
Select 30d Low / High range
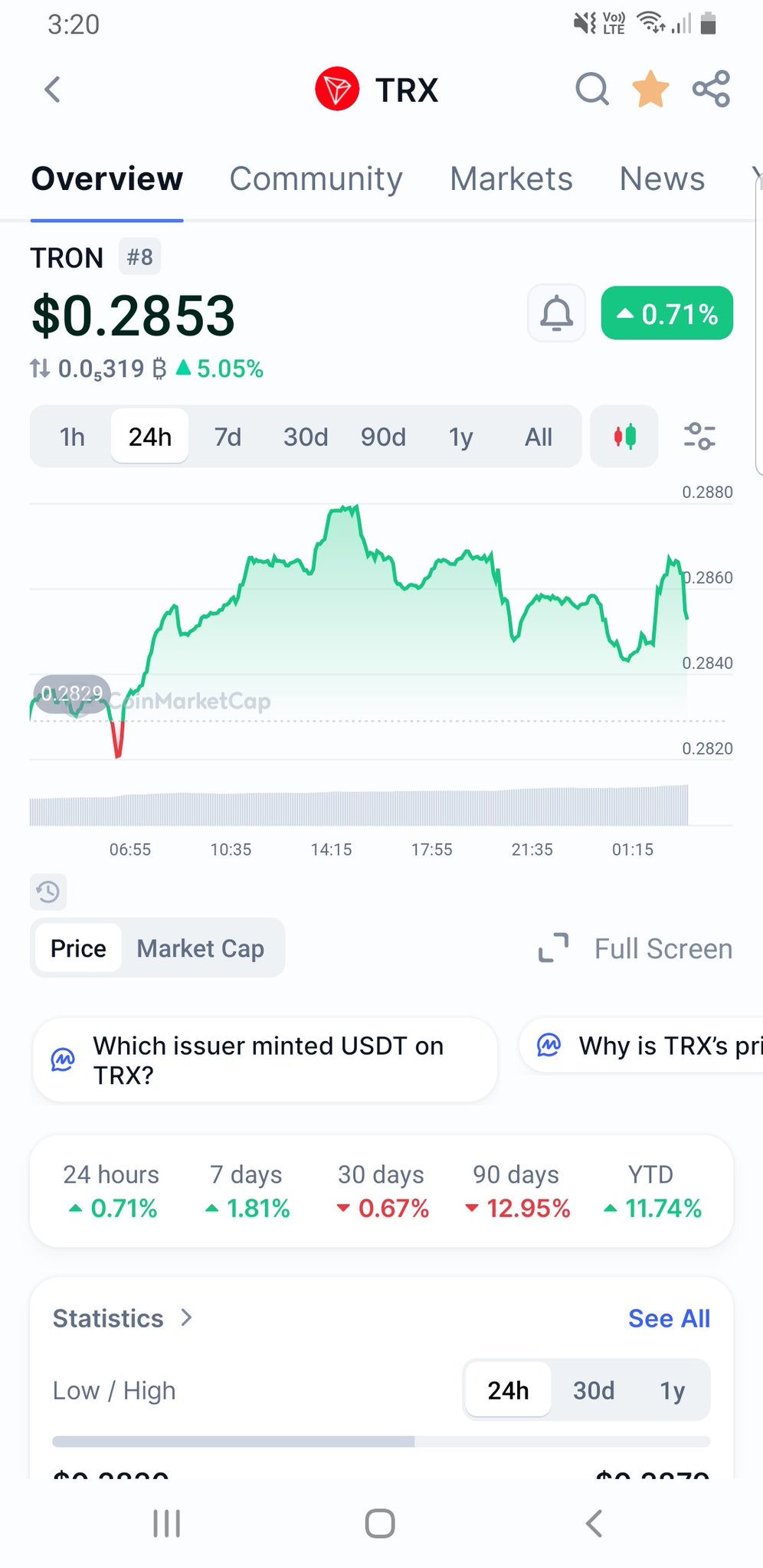point(594,1390)
